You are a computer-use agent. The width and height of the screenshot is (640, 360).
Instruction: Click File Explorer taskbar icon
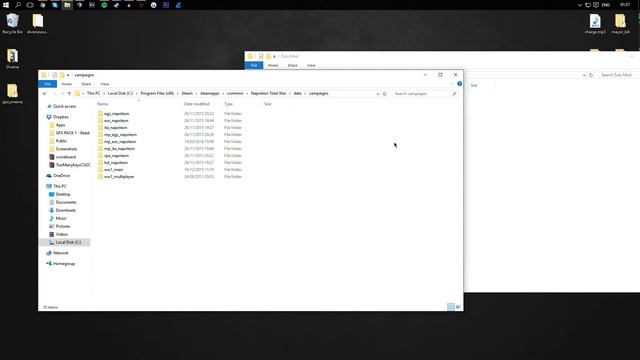[x=67, y=5]
